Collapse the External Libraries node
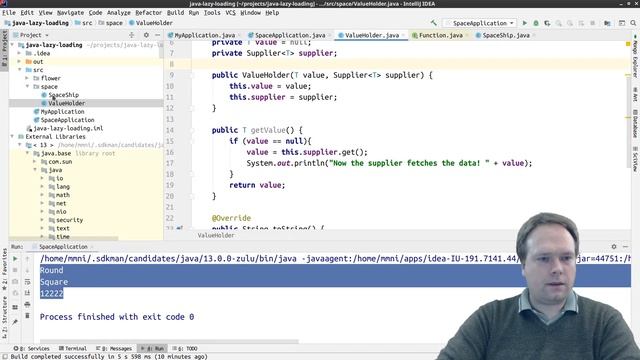Viewport: 640px width, 360px height. (x=12, y=136)
